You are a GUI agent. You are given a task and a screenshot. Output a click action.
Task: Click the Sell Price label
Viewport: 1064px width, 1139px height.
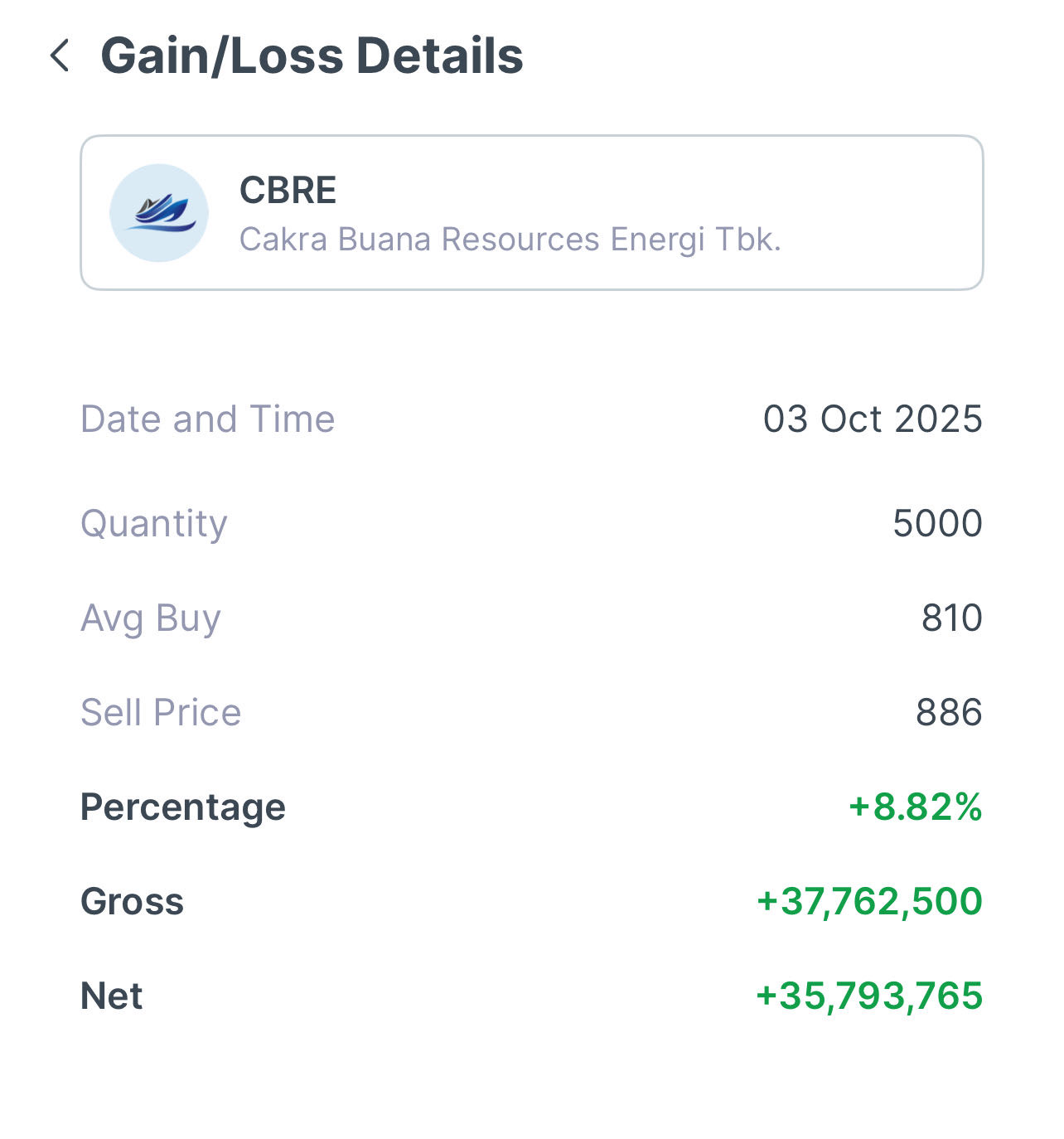[161, 712]
